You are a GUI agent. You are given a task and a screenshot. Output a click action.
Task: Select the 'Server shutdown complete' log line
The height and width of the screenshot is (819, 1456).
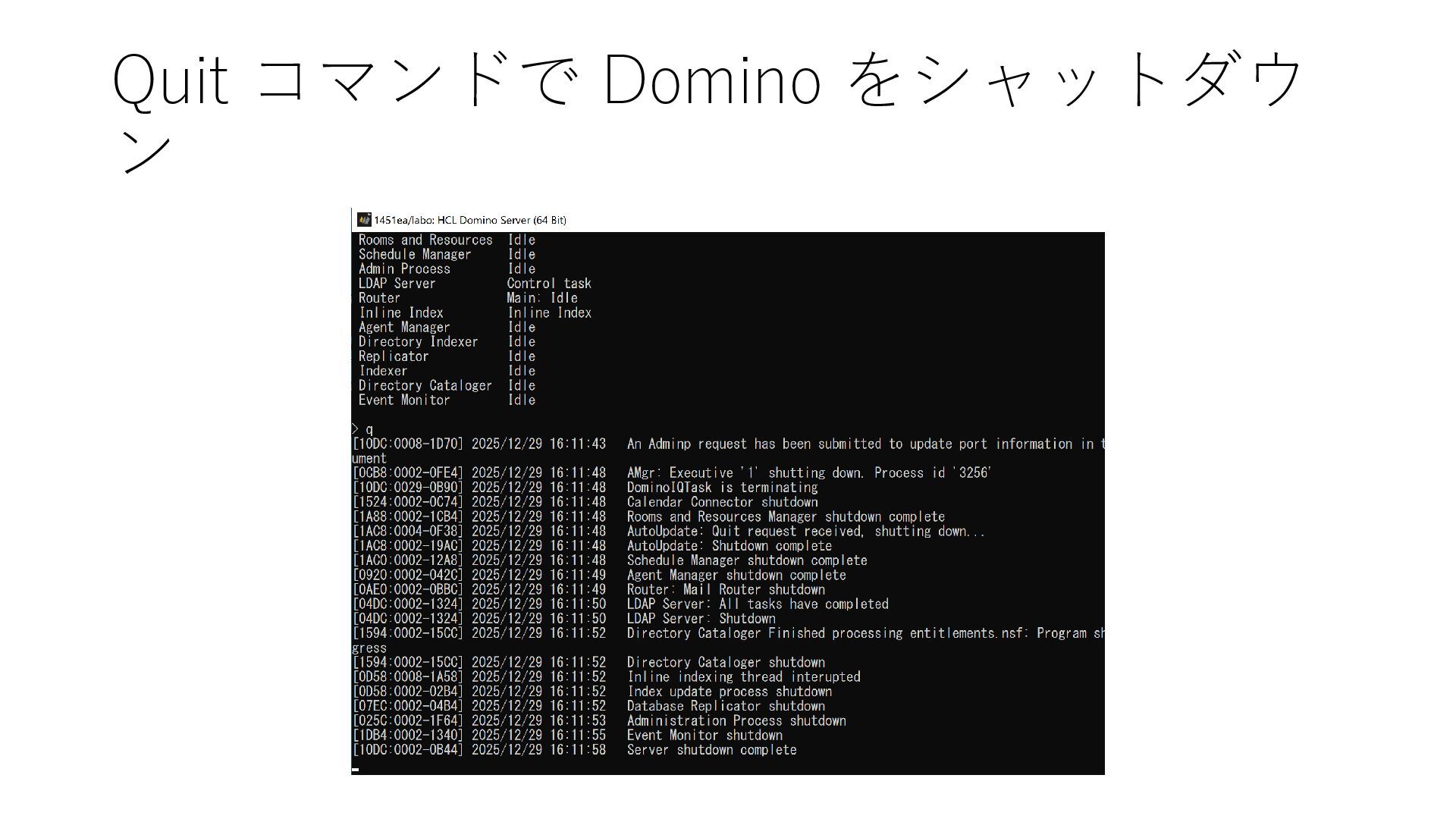click(x=711, y=750)
